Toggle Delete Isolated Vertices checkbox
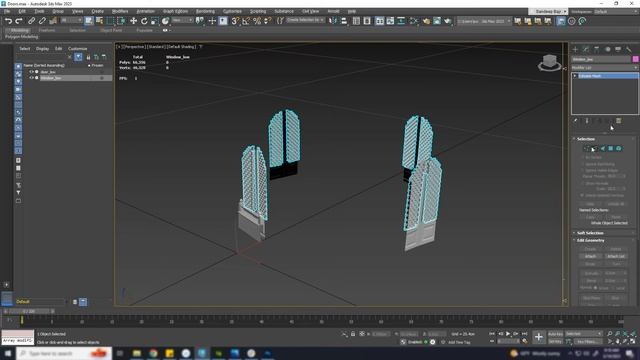The image size is (640, 360). pyautogui.click(x=582, y=196)
